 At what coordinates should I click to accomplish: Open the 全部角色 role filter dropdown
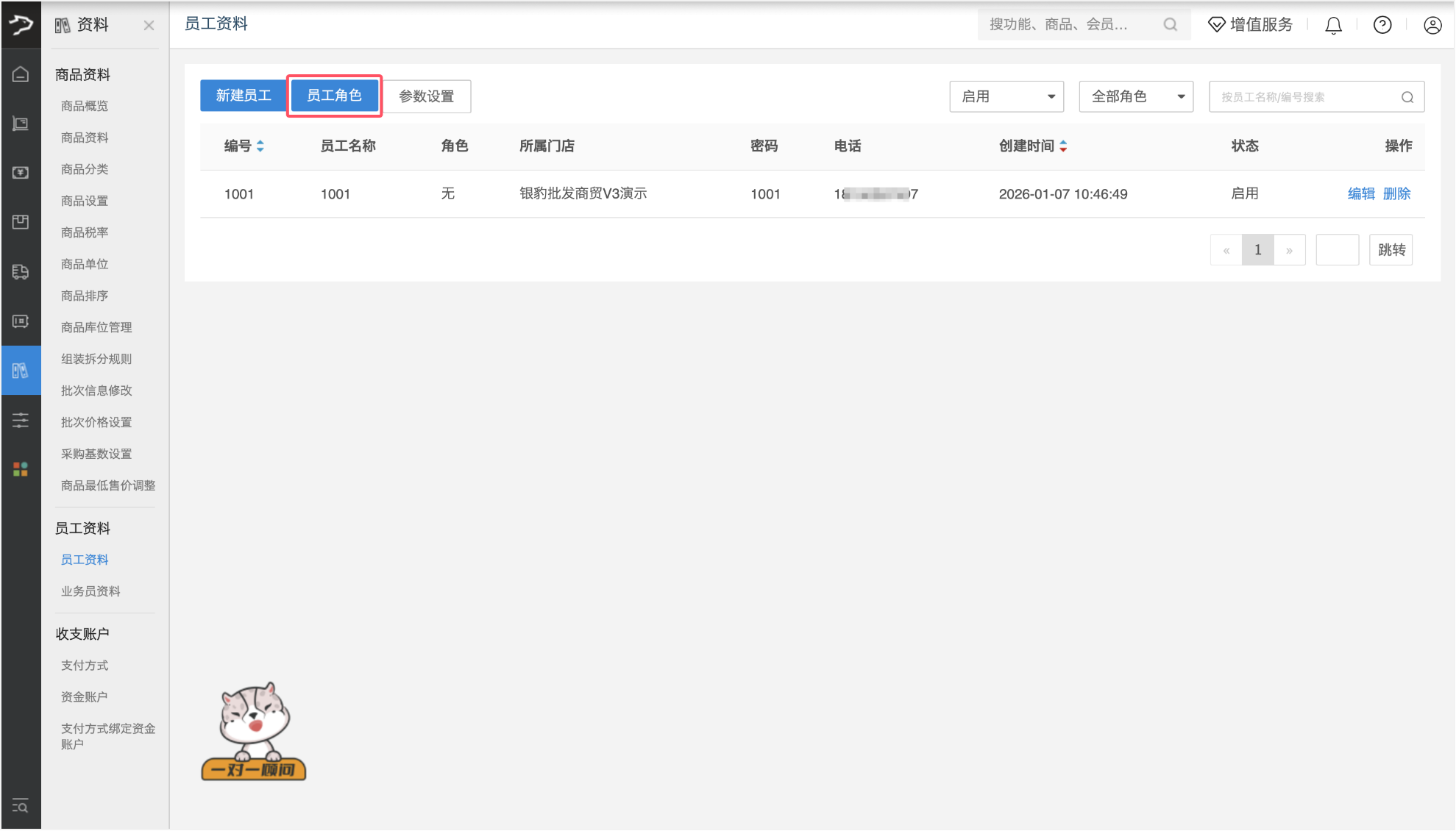pyautogui.click(x=1135, y=96)
